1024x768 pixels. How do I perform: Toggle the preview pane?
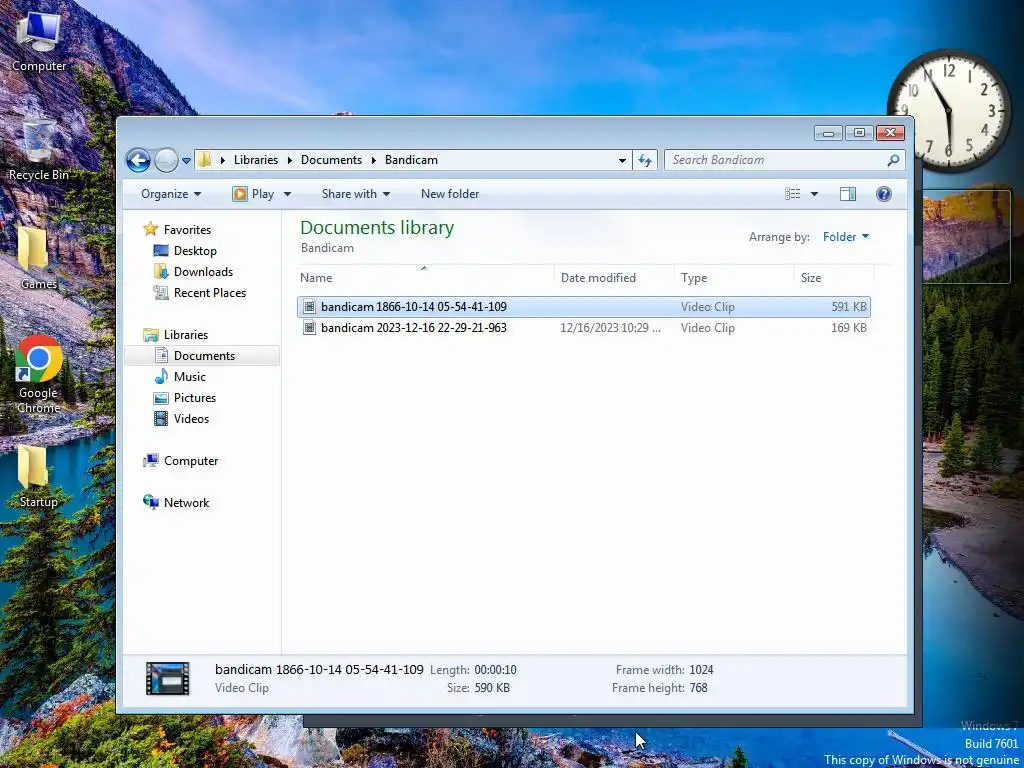848,194
